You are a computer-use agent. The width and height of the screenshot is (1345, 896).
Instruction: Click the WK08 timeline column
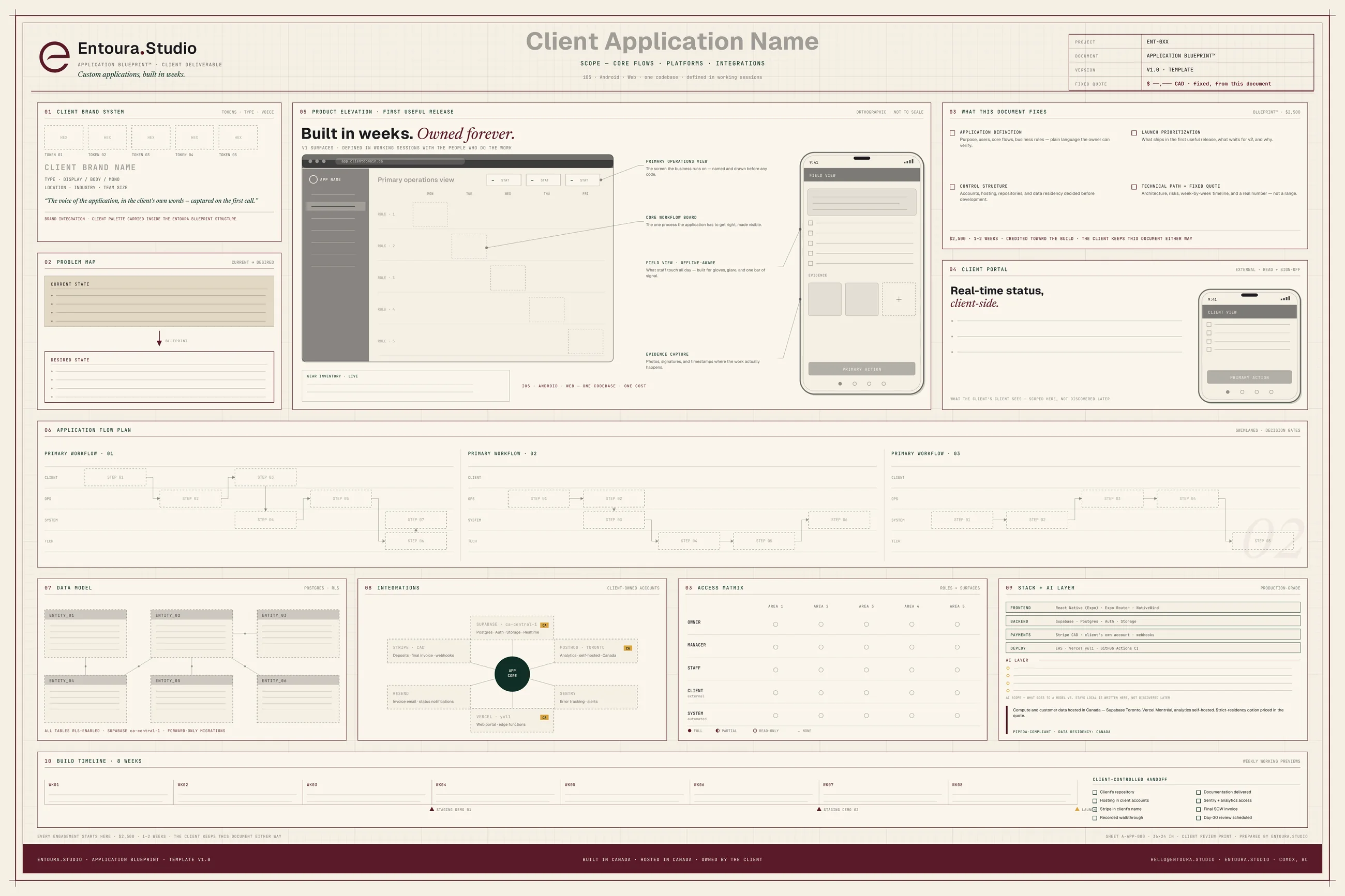click(x=1012, y=792)
